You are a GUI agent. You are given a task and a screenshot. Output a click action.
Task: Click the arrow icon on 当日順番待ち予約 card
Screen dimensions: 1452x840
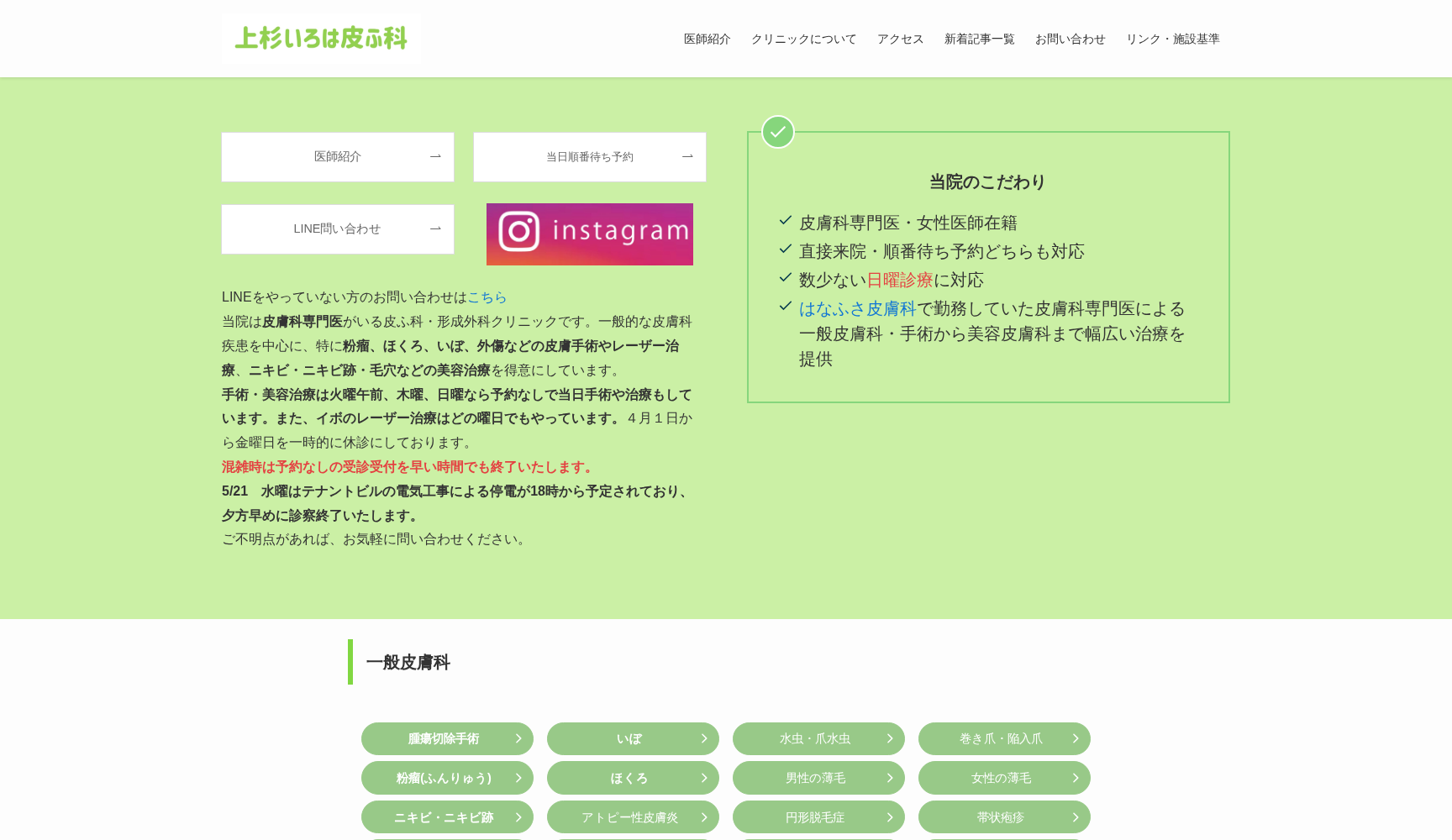pyautogui.click(x=687, y=156)
